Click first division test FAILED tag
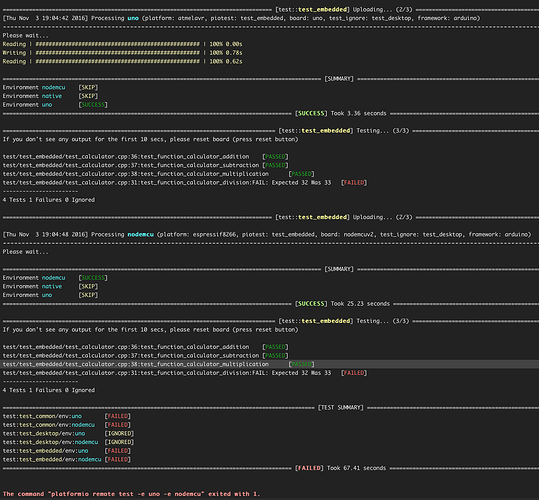Image resolution: width=539 pixels, height=500 pixels. [354, 182]
